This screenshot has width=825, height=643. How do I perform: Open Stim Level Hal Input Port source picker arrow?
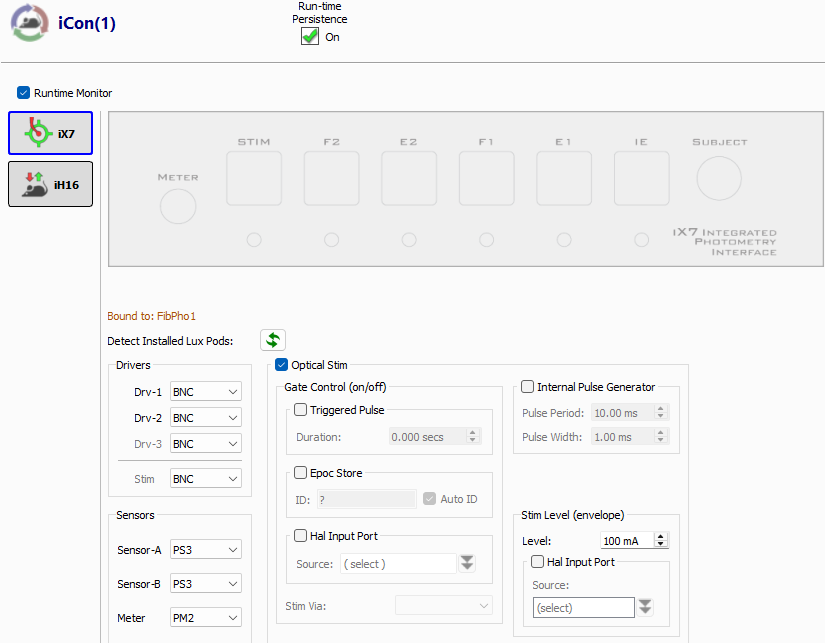645,607
